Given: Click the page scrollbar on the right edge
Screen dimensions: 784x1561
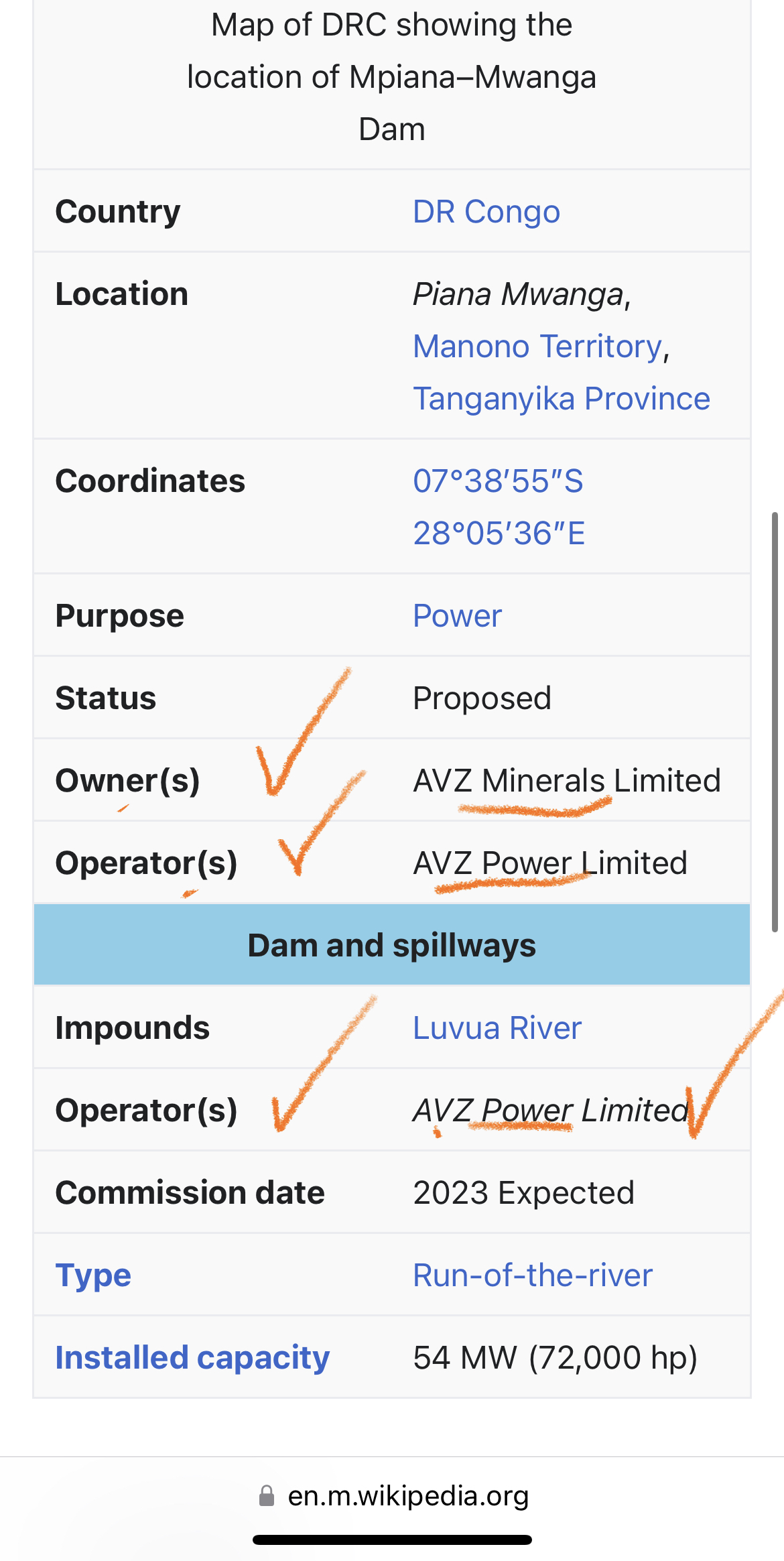Looking at the screenshot, I should tap(775, 722).
